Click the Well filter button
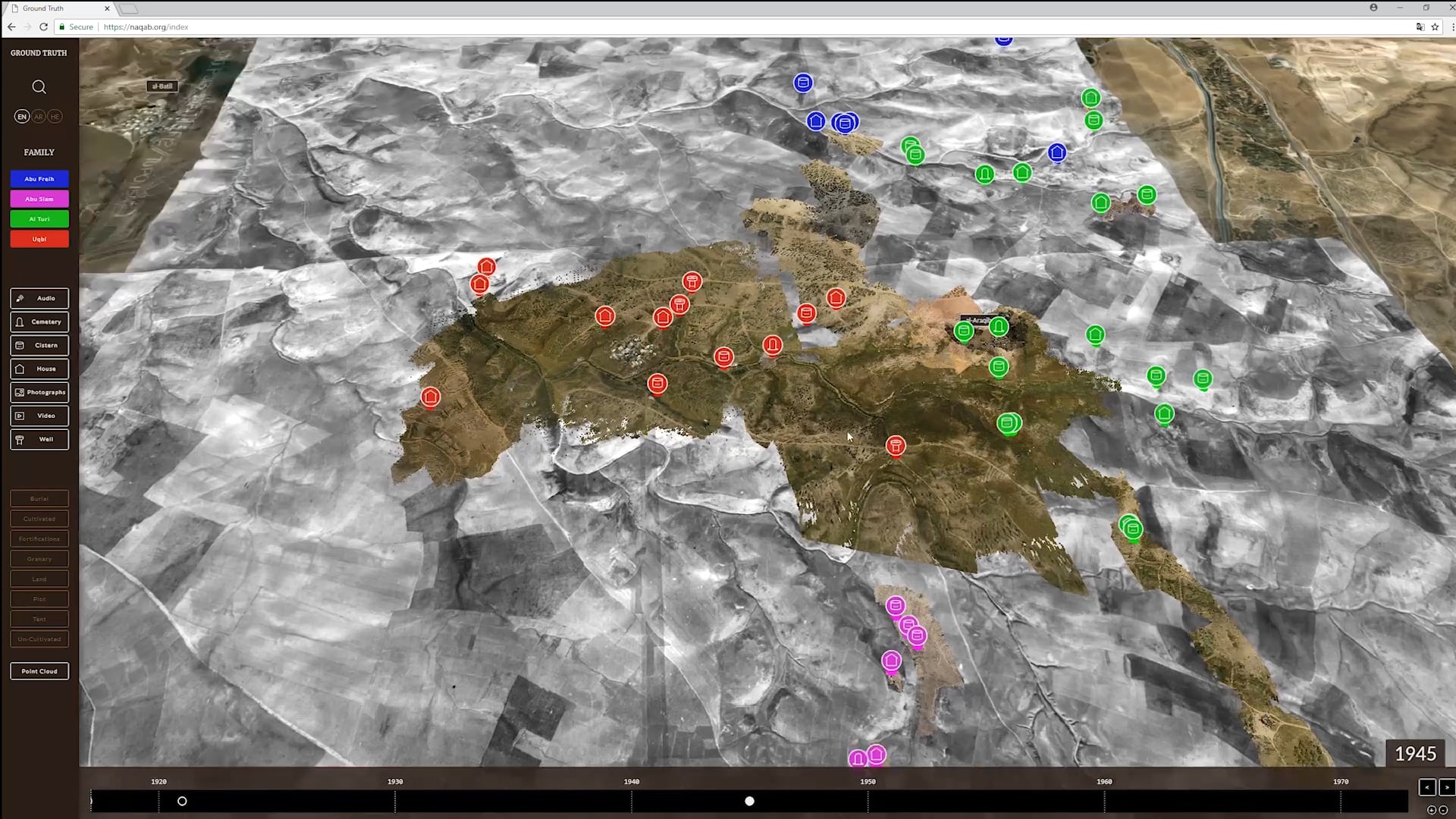The image size is (1456, 819). (x=39, y=439)
